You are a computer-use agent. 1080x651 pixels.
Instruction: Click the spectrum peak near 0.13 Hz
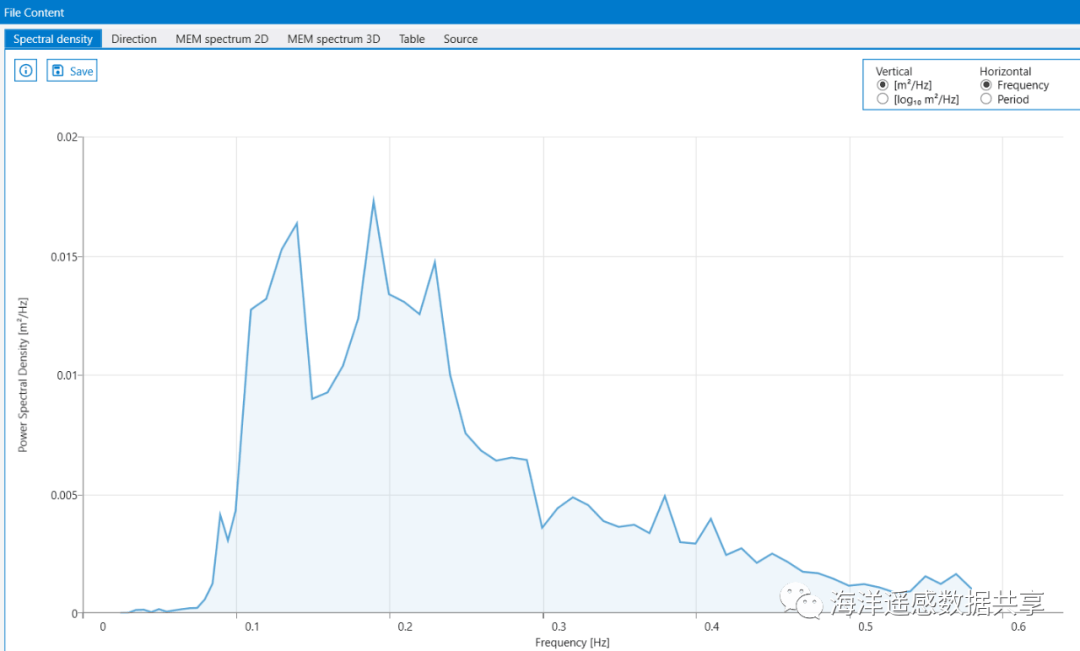(297, 223)
